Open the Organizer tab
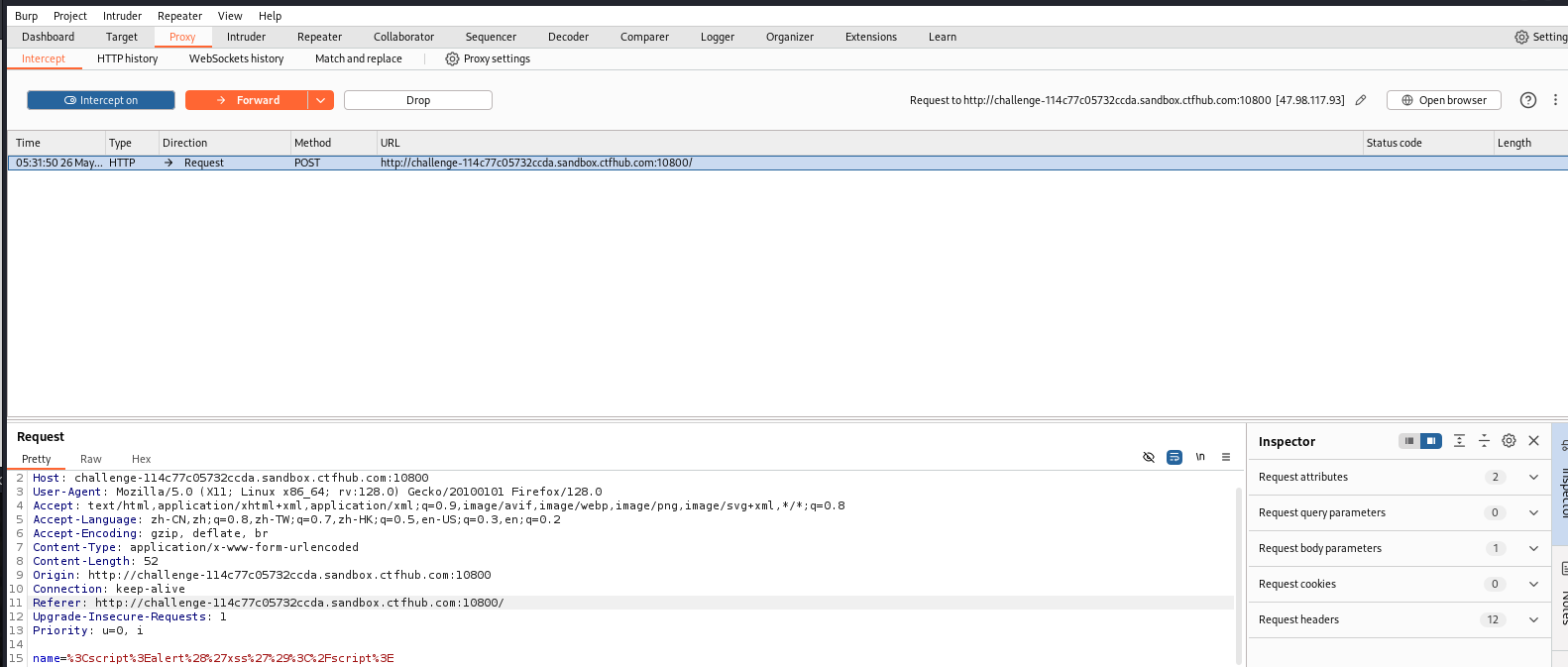1568x667 pixels. 789,37
